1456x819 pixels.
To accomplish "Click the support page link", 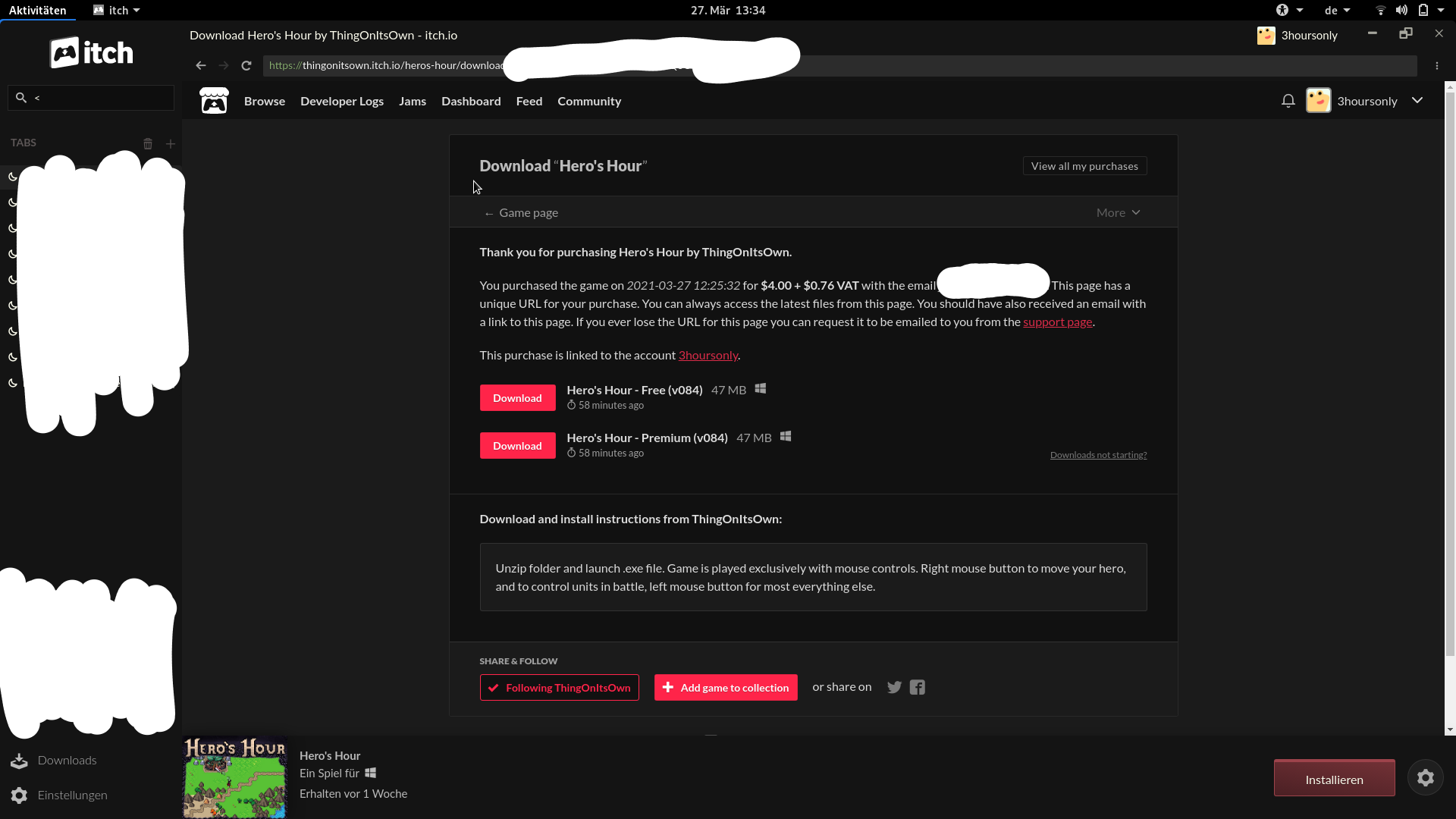I will pyautogui.click(x=1058, y=321).
